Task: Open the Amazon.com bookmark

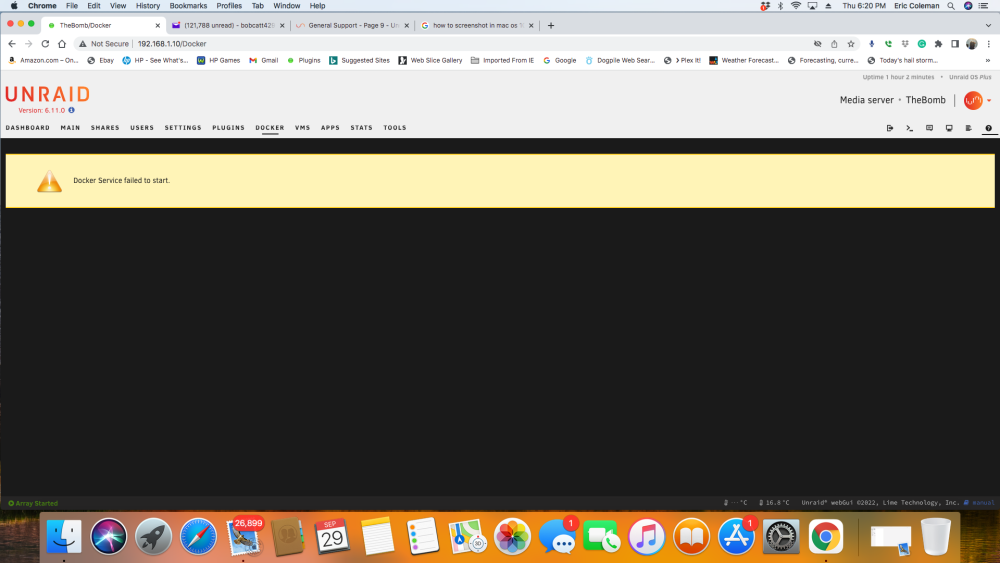Action: tap(43, 60)
